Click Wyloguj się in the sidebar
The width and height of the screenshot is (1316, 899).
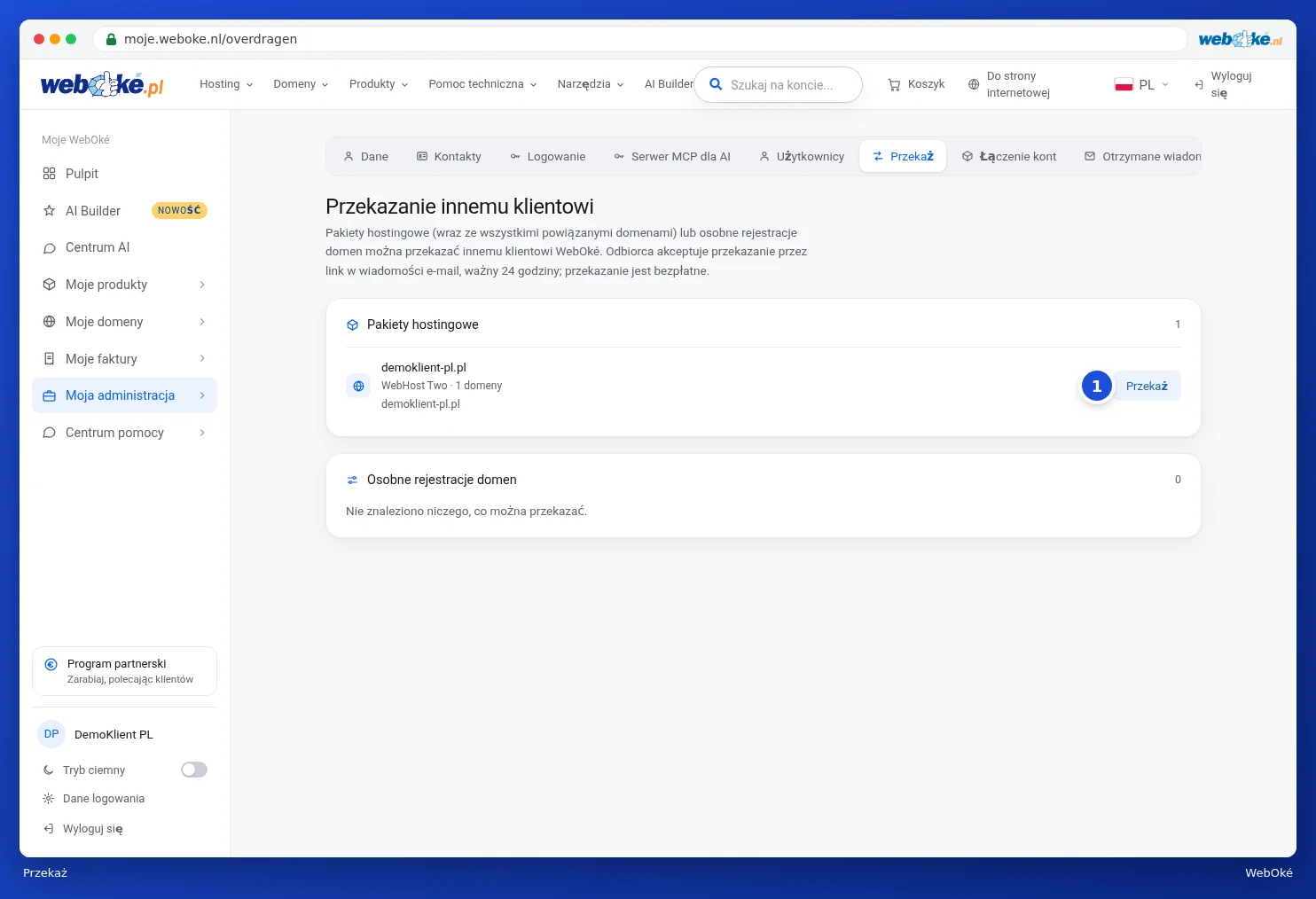click(x=82, y=829)
